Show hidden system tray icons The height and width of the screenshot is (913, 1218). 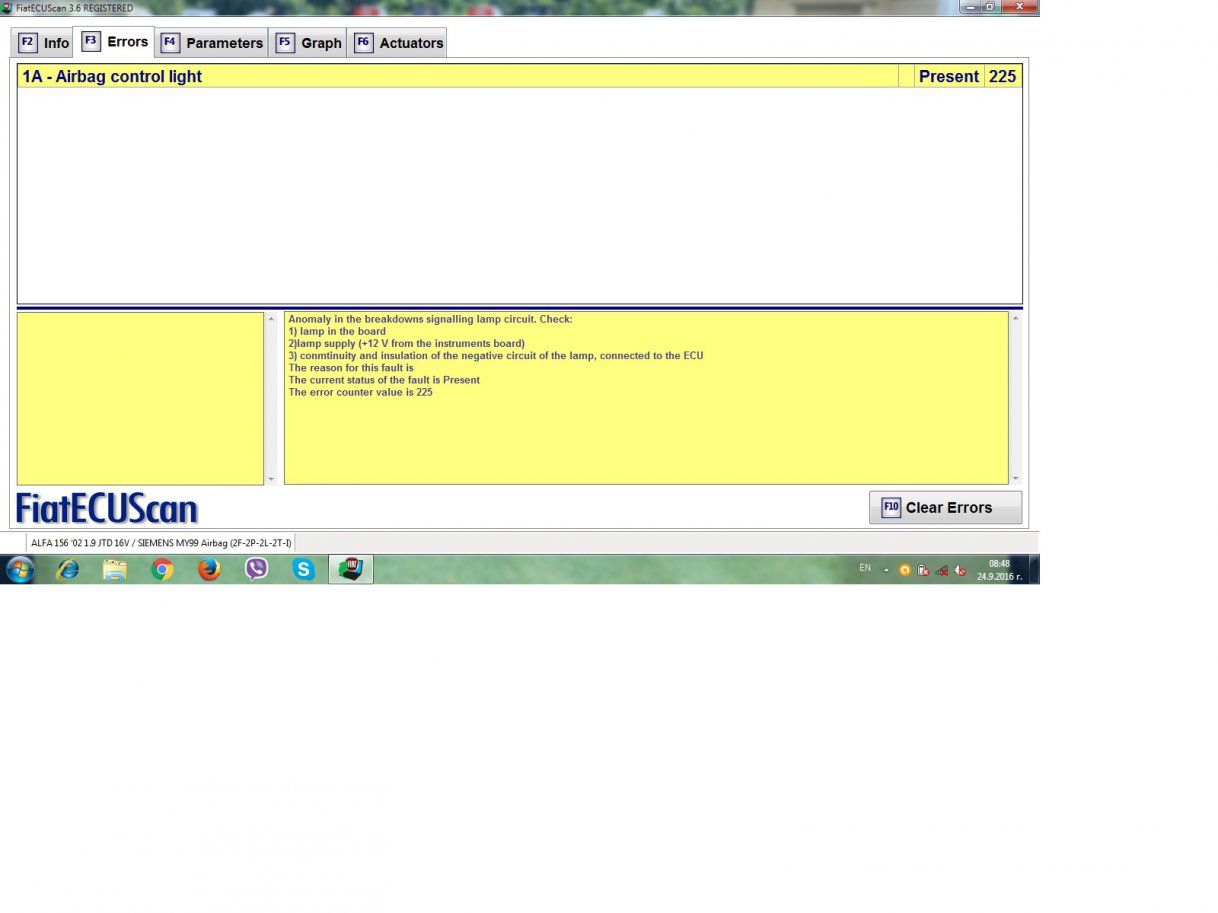pos(886,569)
